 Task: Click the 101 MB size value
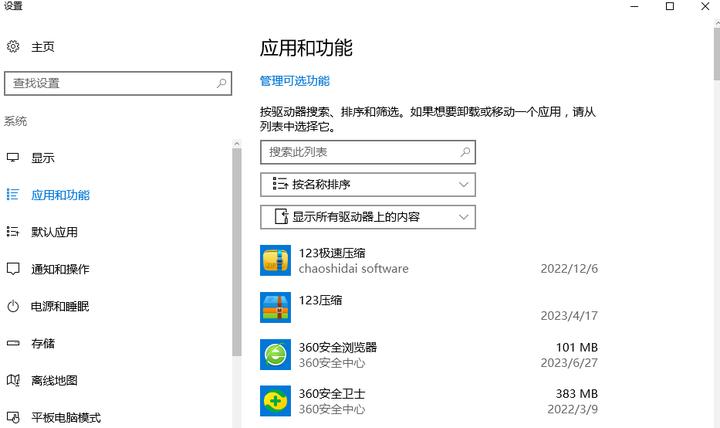577,348
